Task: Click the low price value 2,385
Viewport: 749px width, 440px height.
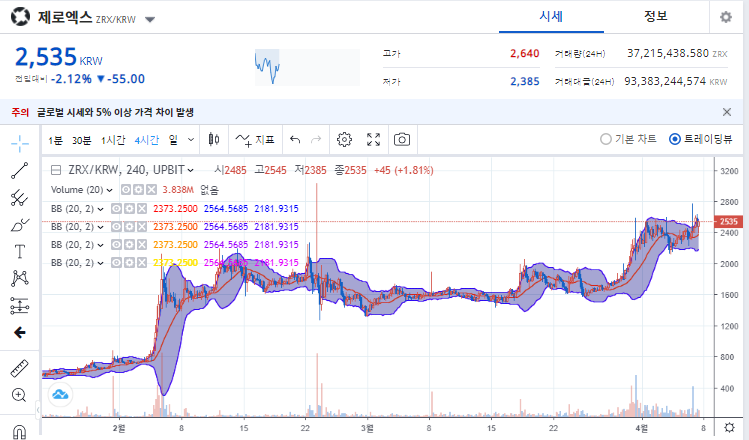Action: pos(524,81)
